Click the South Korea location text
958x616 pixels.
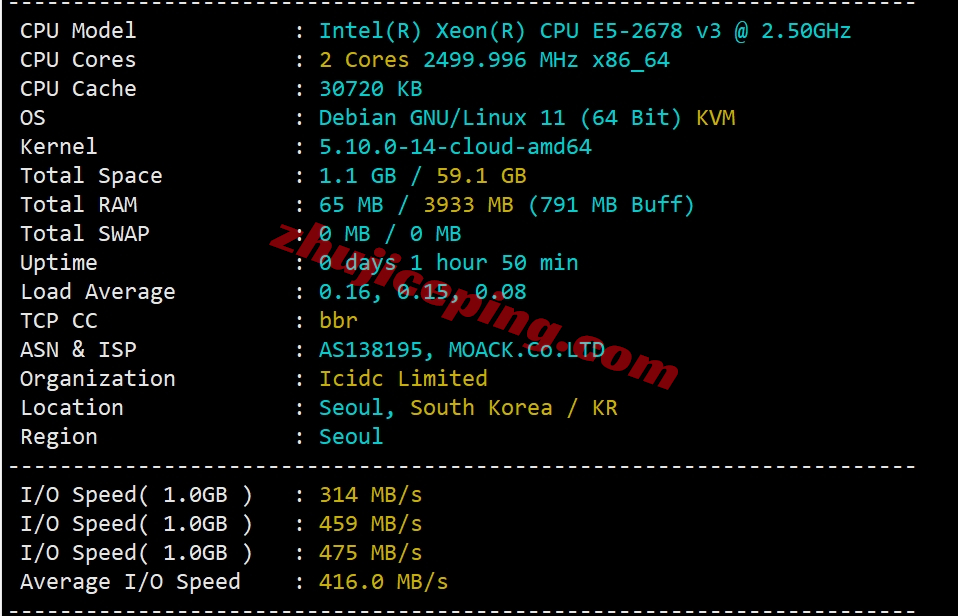click(x=481, y=408)
